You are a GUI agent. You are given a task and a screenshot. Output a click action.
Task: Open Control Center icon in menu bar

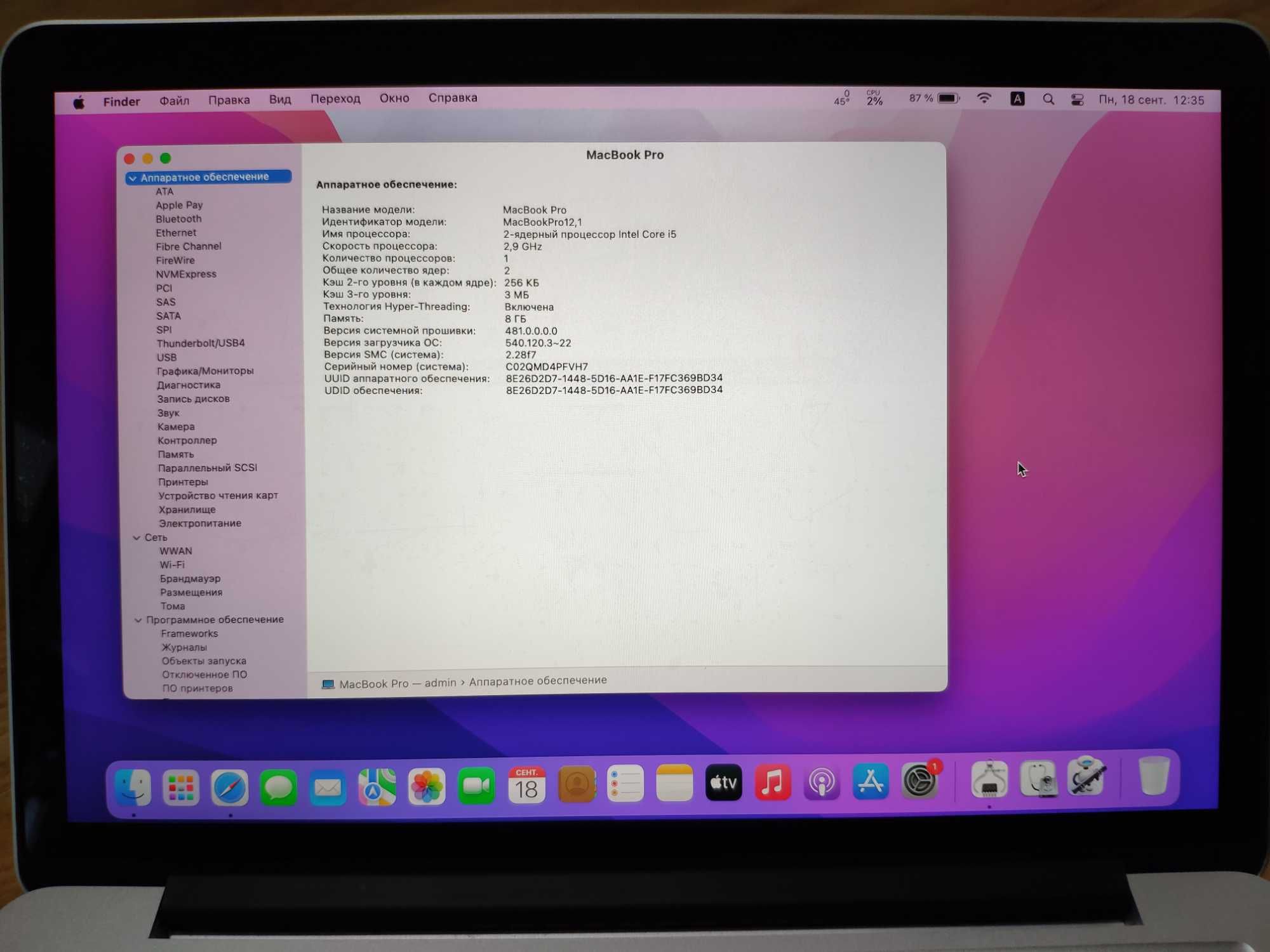tap(1078, 100)
